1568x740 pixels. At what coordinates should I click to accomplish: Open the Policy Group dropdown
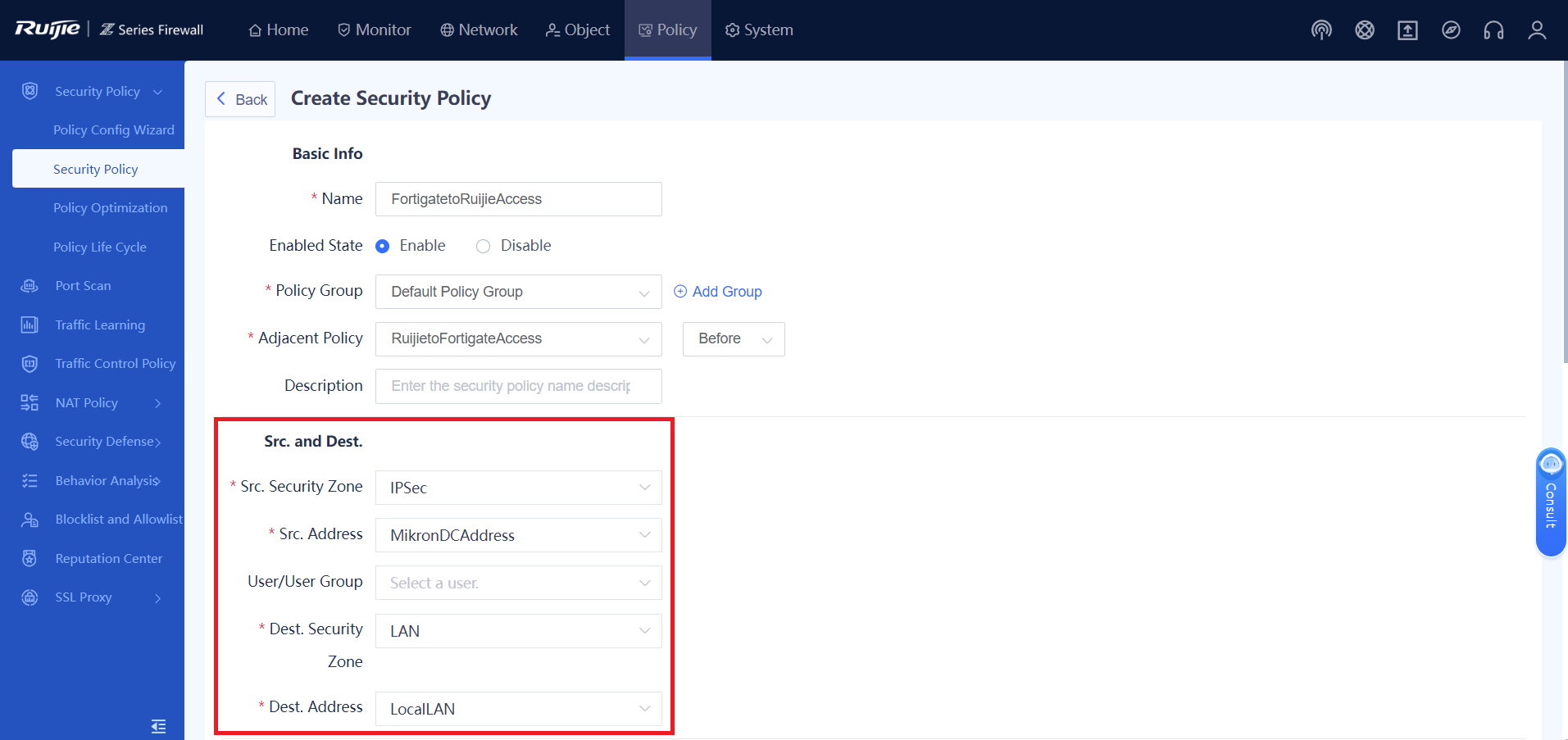click(519, 292)
